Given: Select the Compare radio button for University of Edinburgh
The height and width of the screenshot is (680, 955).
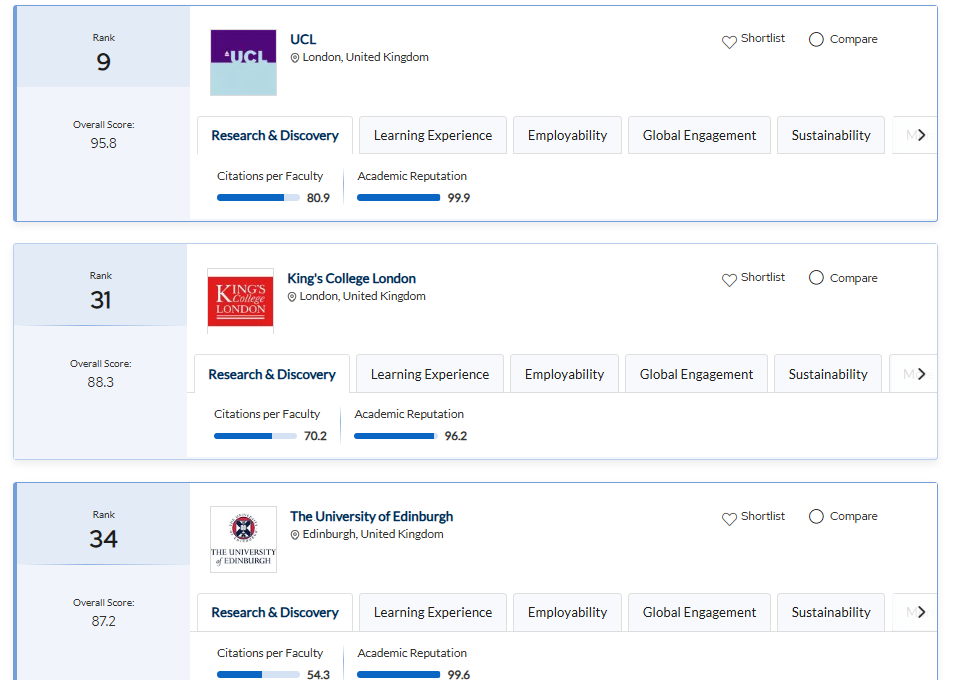Looking at the screenshot, I should click(x=816, y=517).
